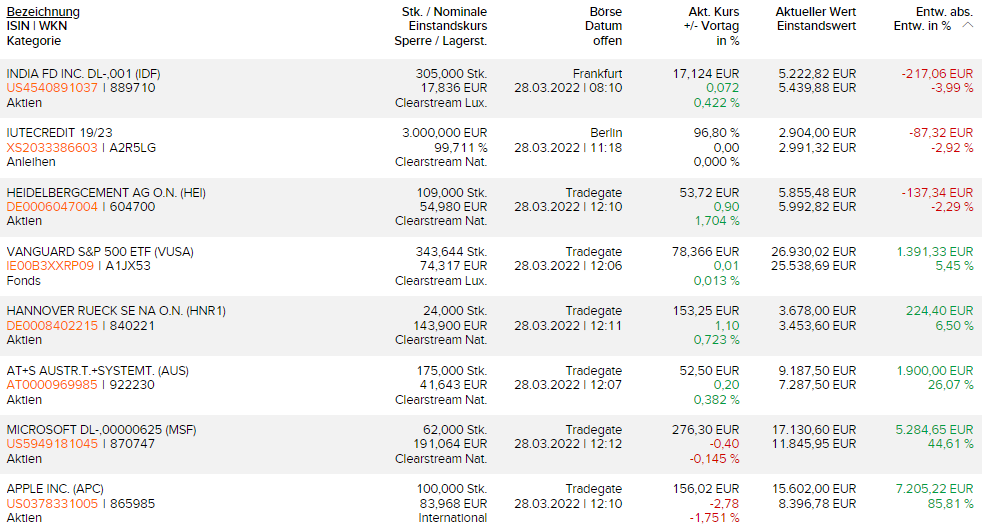Click the Börse column header
Screen dimensions: 982x530
605,12
